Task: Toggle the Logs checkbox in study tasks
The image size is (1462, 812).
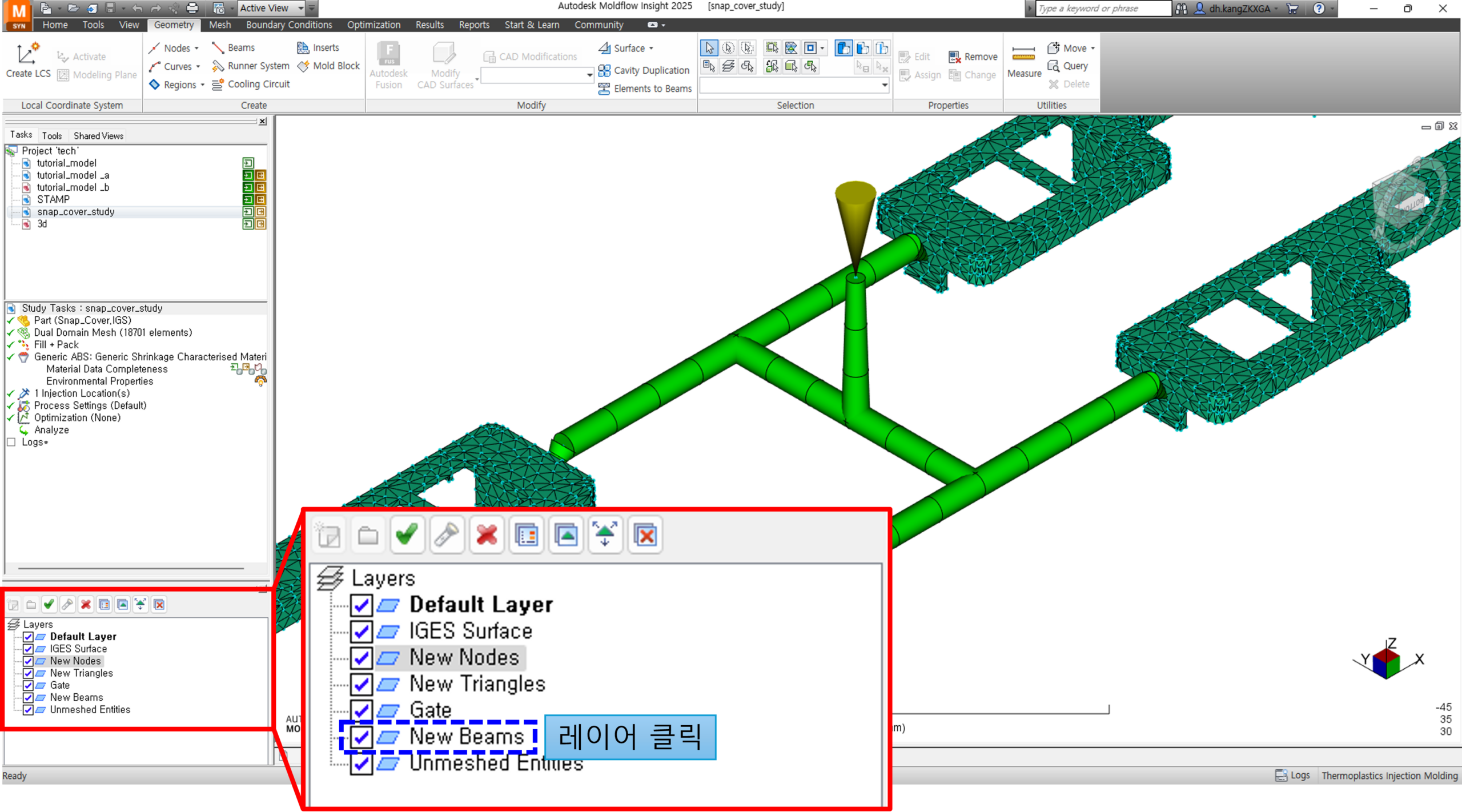Action: click(x=11, y=442)
